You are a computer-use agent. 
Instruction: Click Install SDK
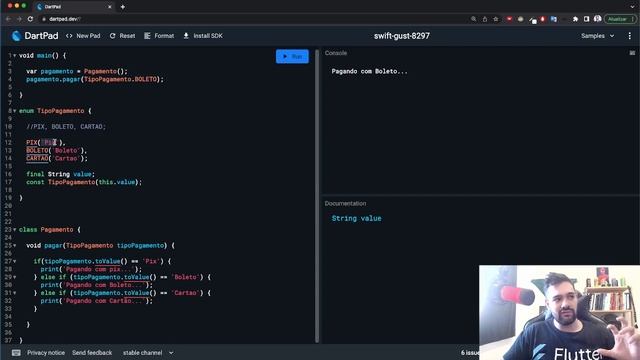point(203,36)
